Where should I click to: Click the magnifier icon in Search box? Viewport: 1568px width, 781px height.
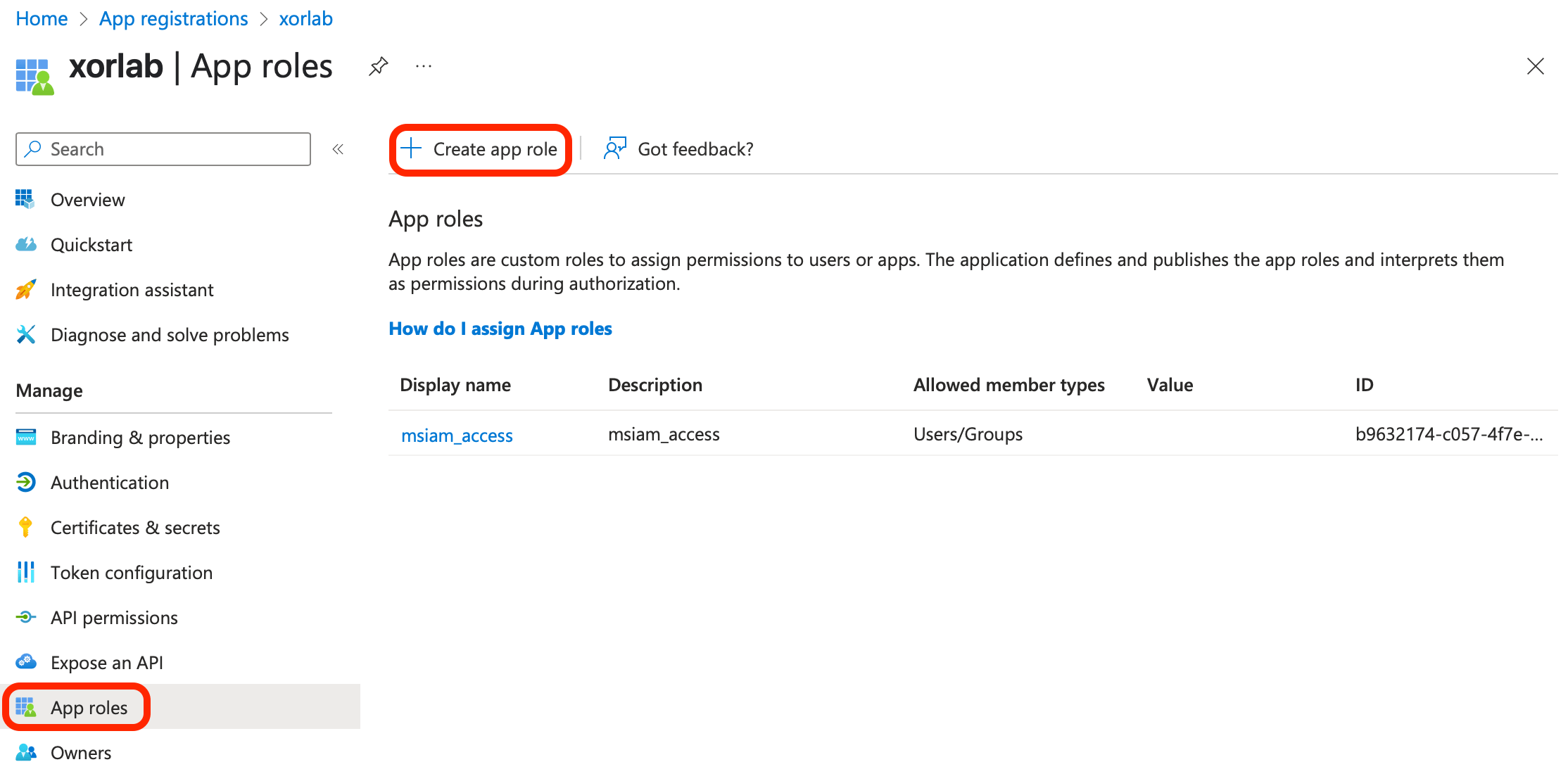(33, 148)
